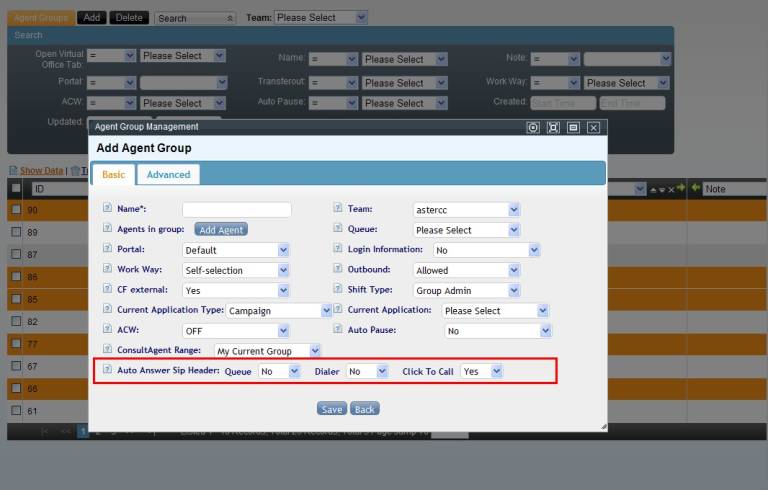Check the row with ID 86
The image size is (768, 490).
pos(16,276)
